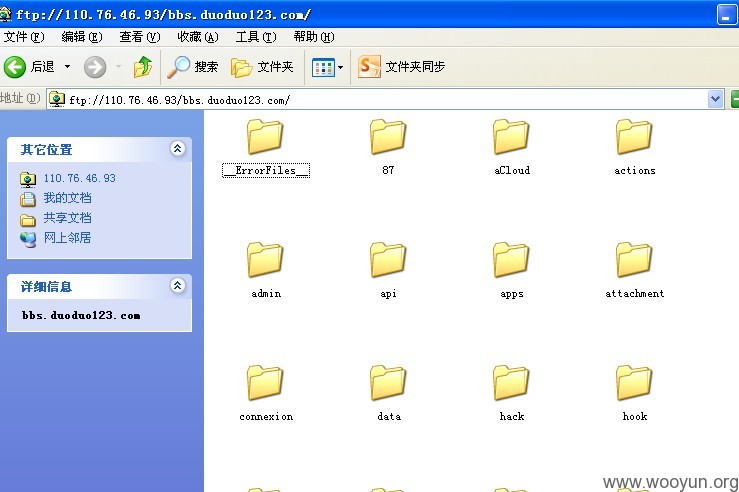The height and width of the screenshot is (492, 739).
Task: Open the Favorites (收藏) menu
Action: pyautogui.click(x=197, y=37)
